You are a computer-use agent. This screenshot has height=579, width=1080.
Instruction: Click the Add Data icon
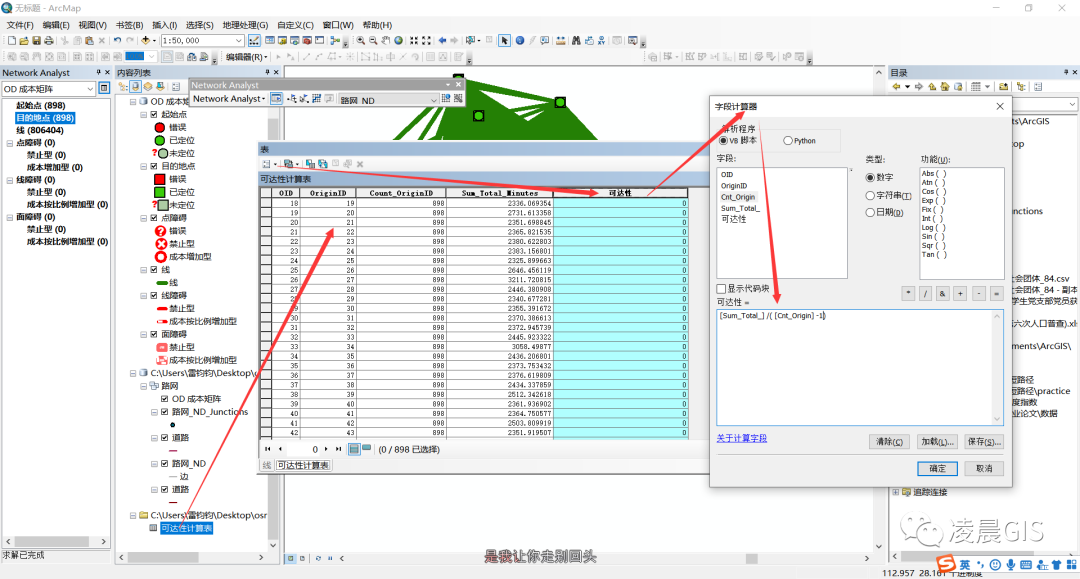point(145,41)
